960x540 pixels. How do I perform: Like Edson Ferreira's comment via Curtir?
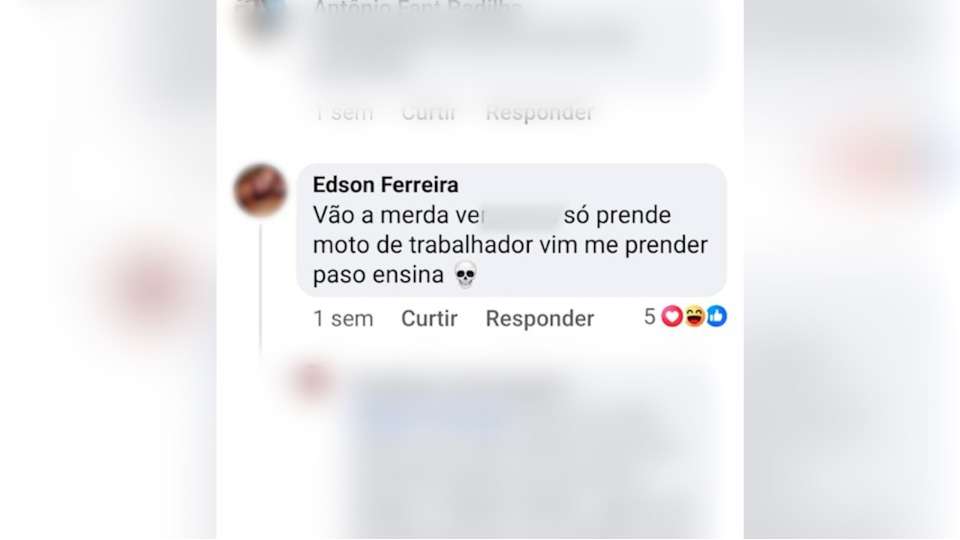pyautogui.click(x=429, y=318)
